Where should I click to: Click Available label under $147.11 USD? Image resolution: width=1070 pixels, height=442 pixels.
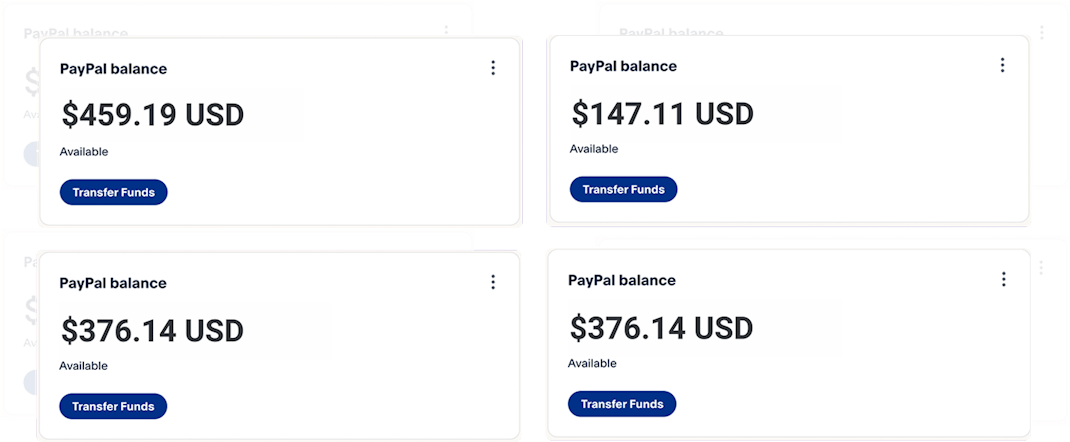pos(594,149)
